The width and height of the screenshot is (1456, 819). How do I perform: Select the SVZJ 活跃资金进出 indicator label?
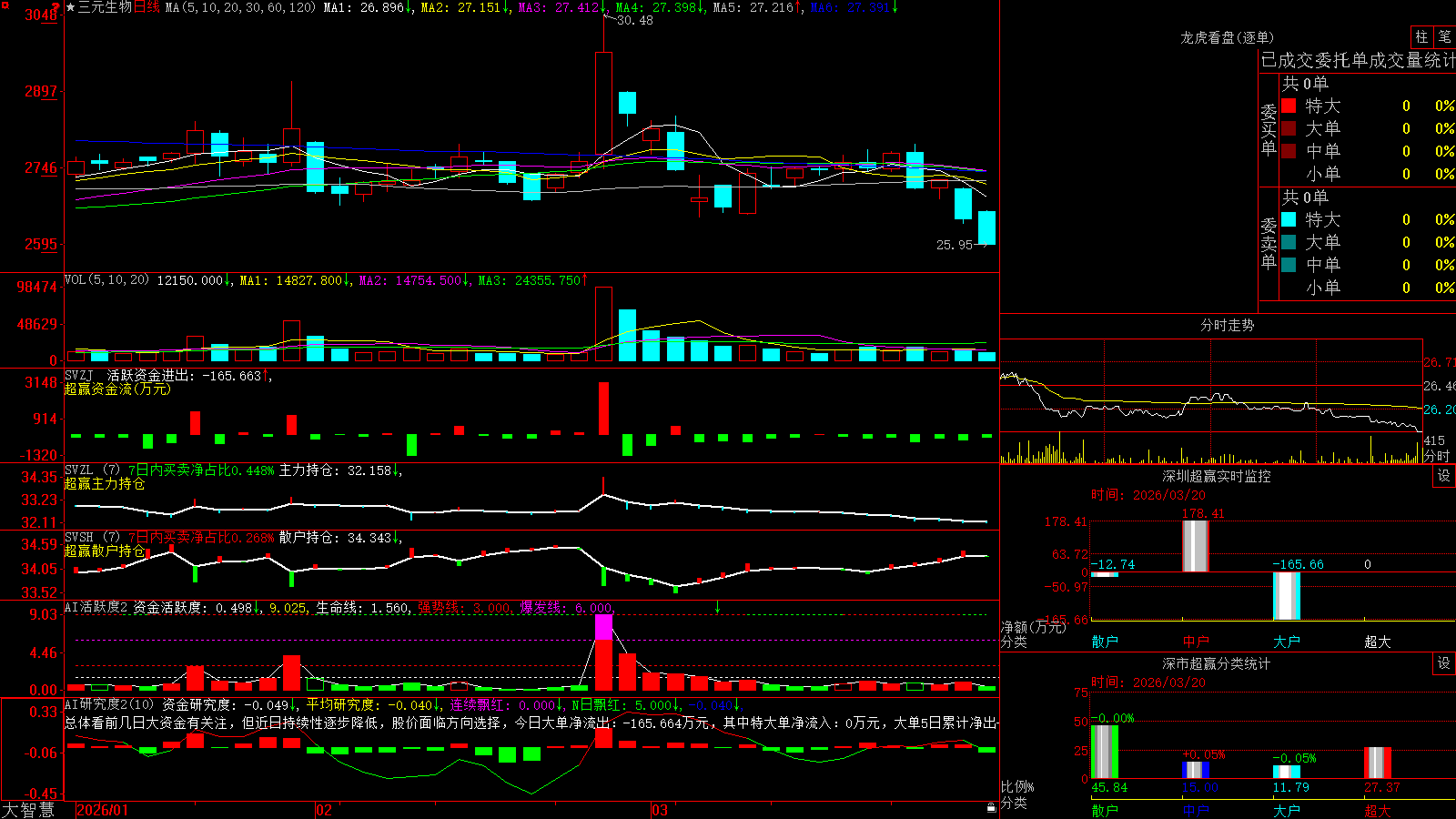163,376
